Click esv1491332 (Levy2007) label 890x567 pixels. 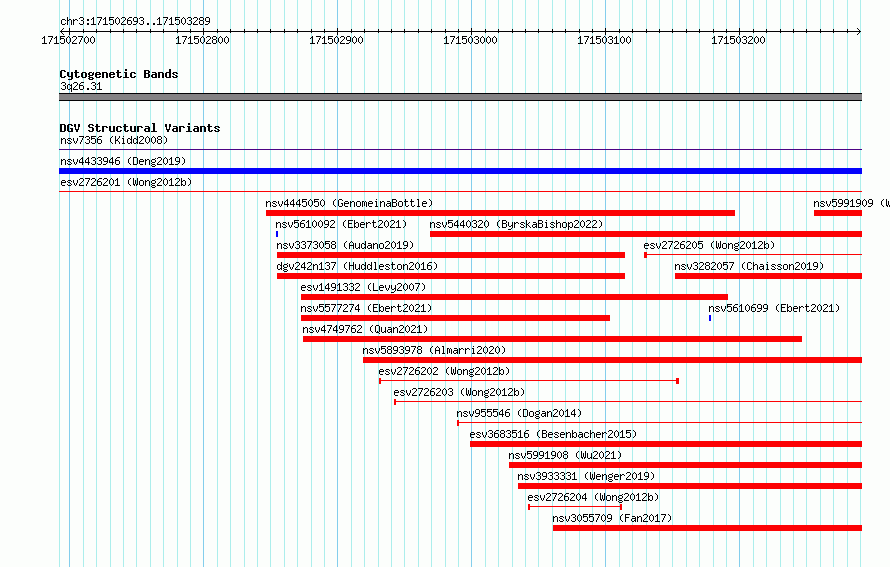(x=363, y=287)
